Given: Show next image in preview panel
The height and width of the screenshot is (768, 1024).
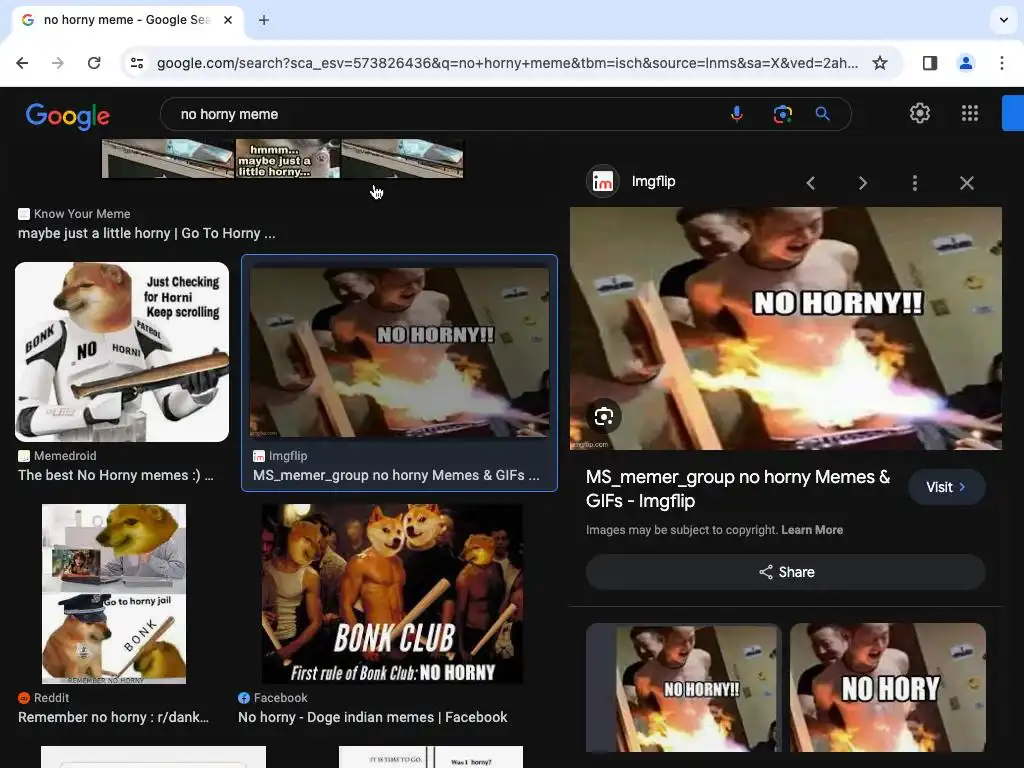Looking at the screenshot, I should tap(863, 183).
